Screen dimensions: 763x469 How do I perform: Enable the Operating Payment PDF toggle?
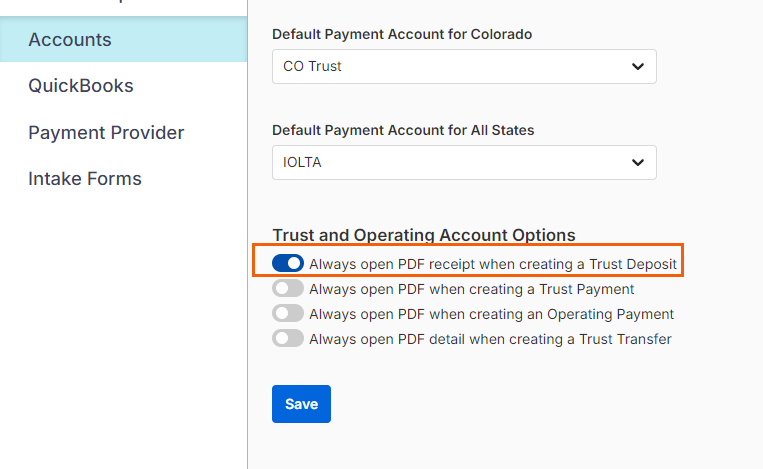[288, 314]
